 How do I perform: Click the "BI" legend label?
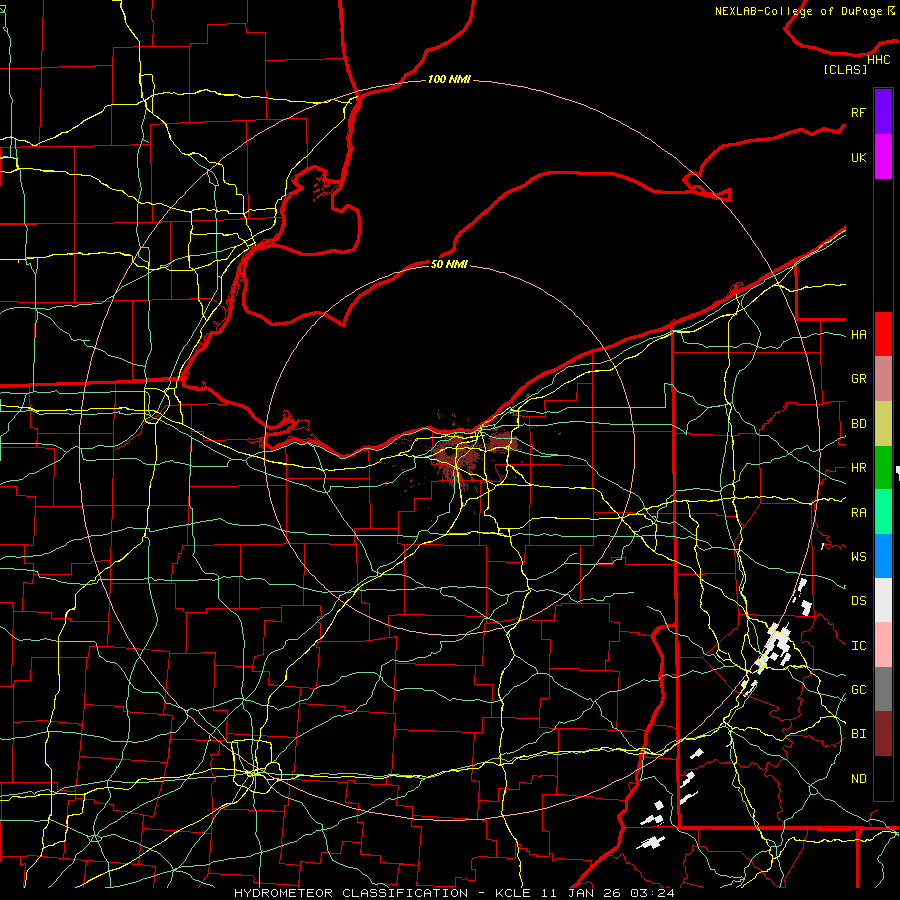pyautogui.click(x=859, y=734)
